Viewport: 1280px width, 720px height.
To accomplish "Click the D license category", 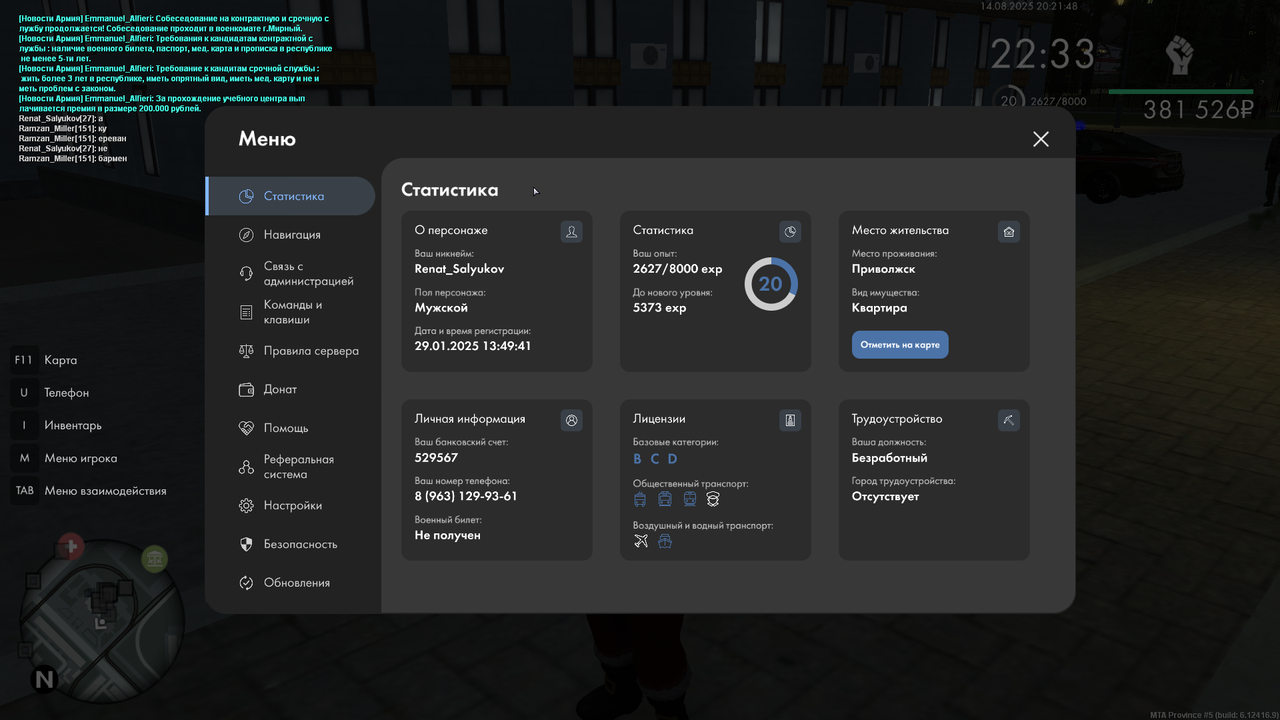I will point(673,459).
